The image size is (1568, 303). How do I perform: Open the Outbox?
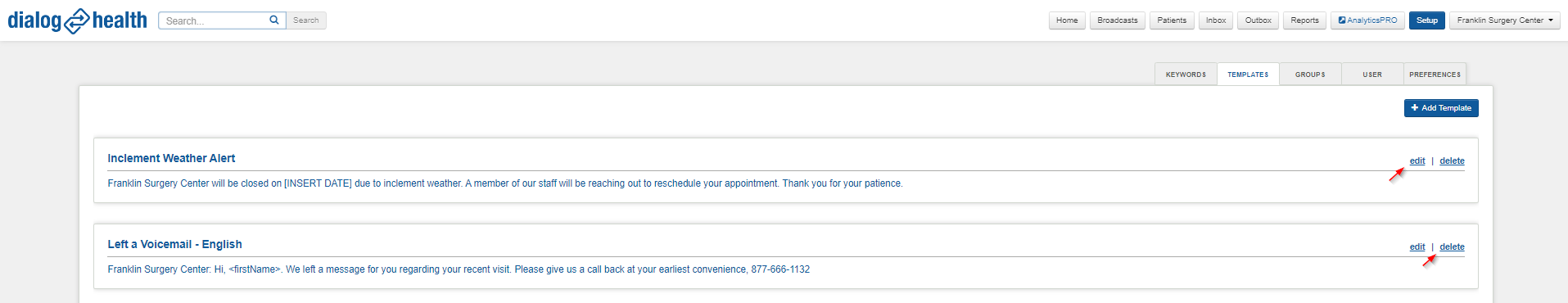(1258, 20)
